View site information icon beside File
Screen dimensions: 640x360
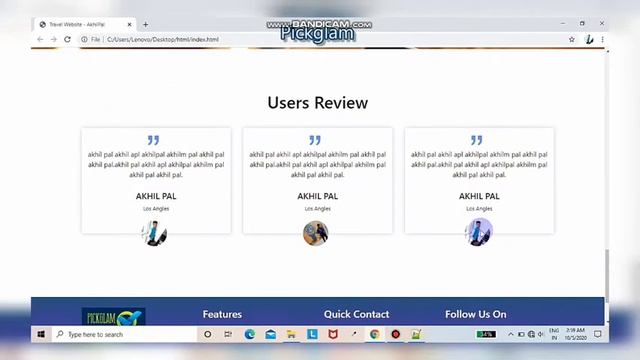[x=84, y=39]
